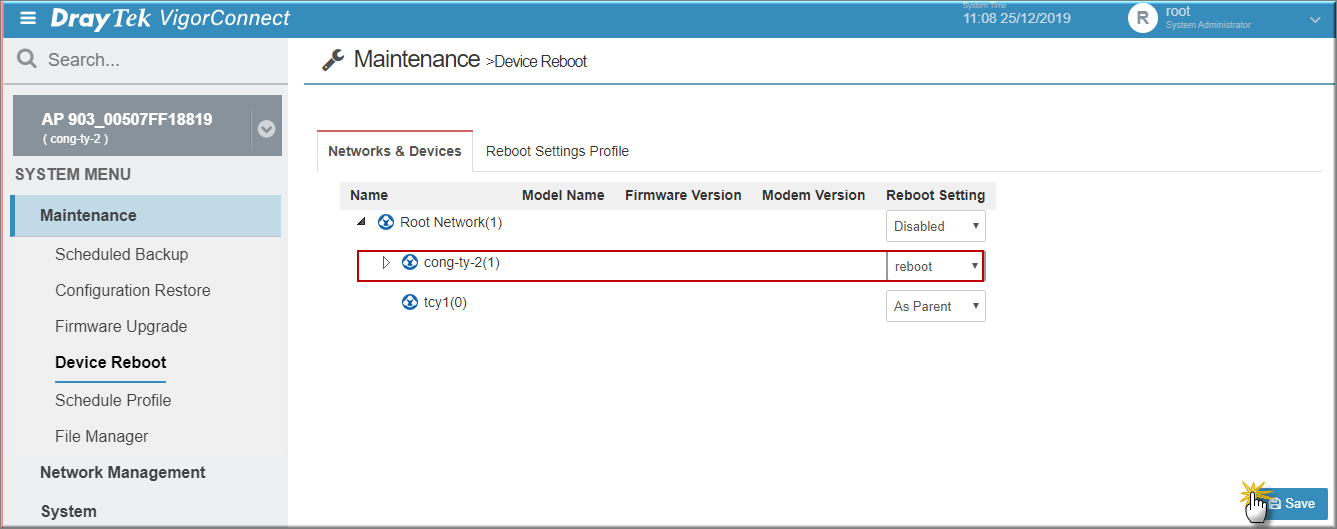Click the Name column header
Viewport: 1337px width, 529px height.
click(369, 195)
